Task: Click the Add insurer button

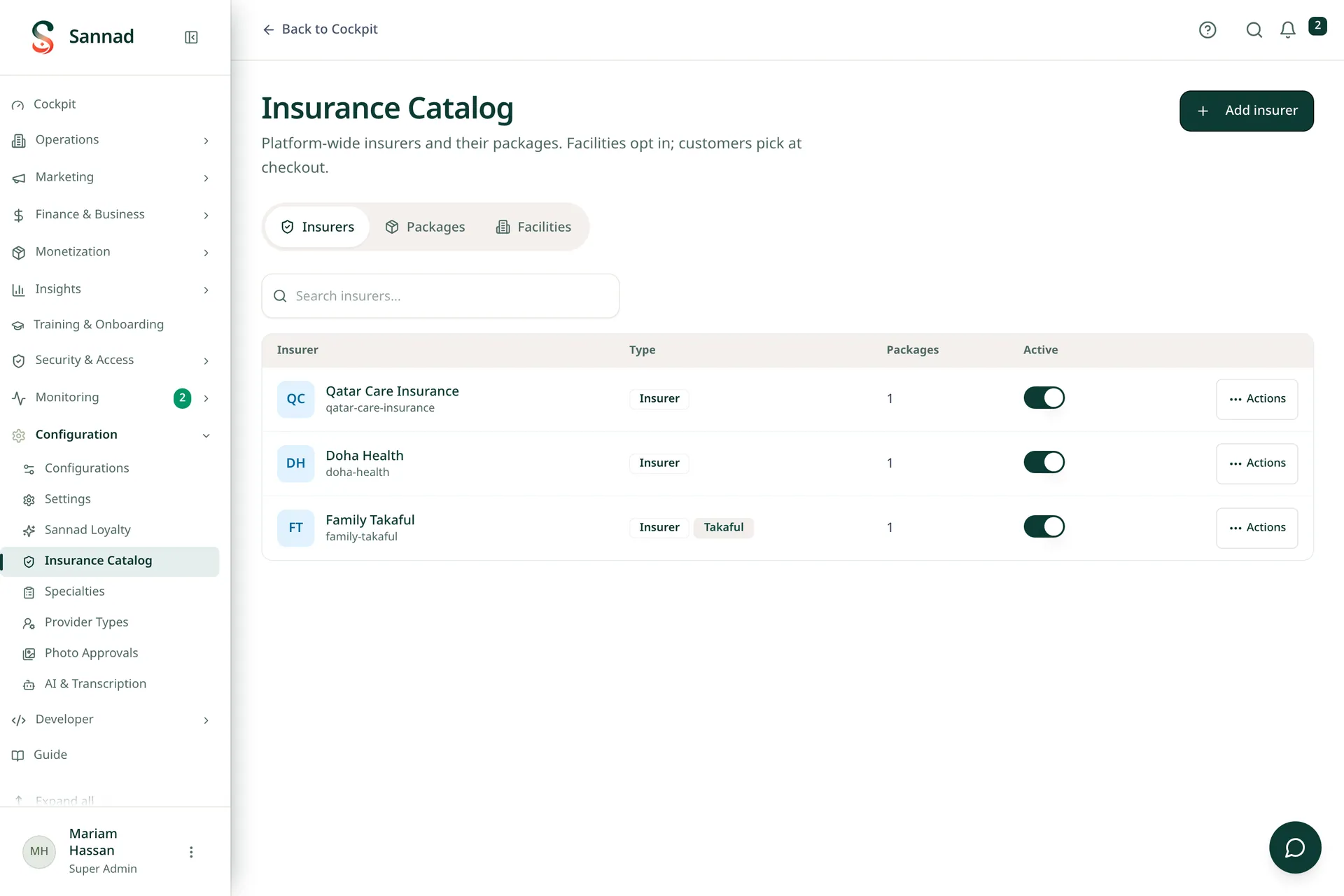Action: click(x=1246, y=111)
